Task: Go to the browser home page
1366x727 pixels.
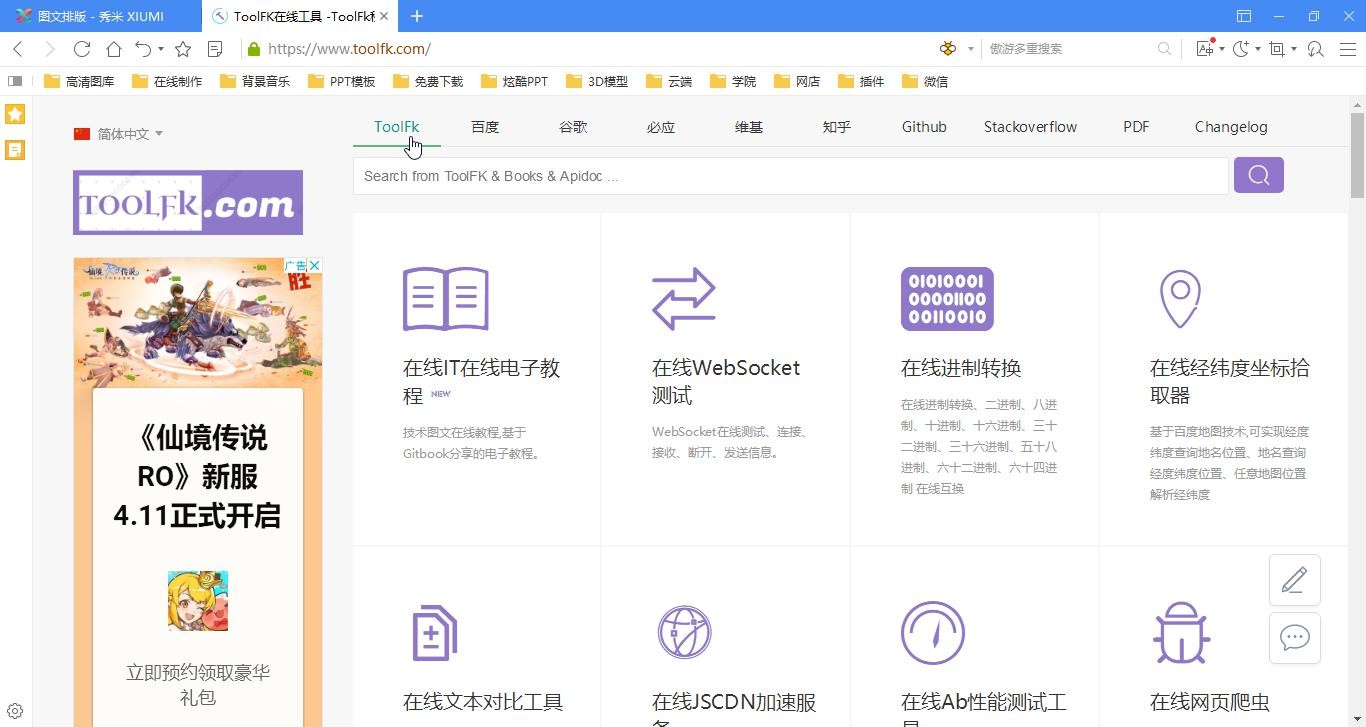Action: (114, 49)
